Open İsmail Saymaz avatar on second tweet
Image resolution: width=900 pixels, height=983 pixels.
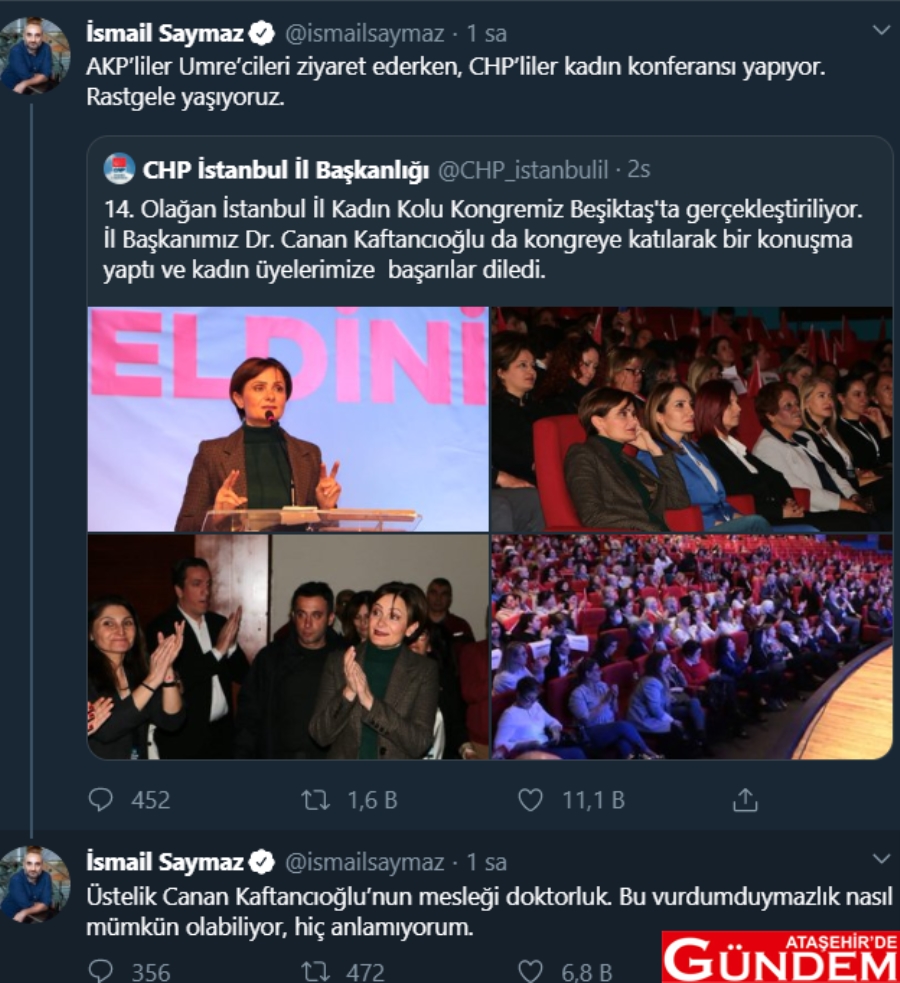click(35, 884)
